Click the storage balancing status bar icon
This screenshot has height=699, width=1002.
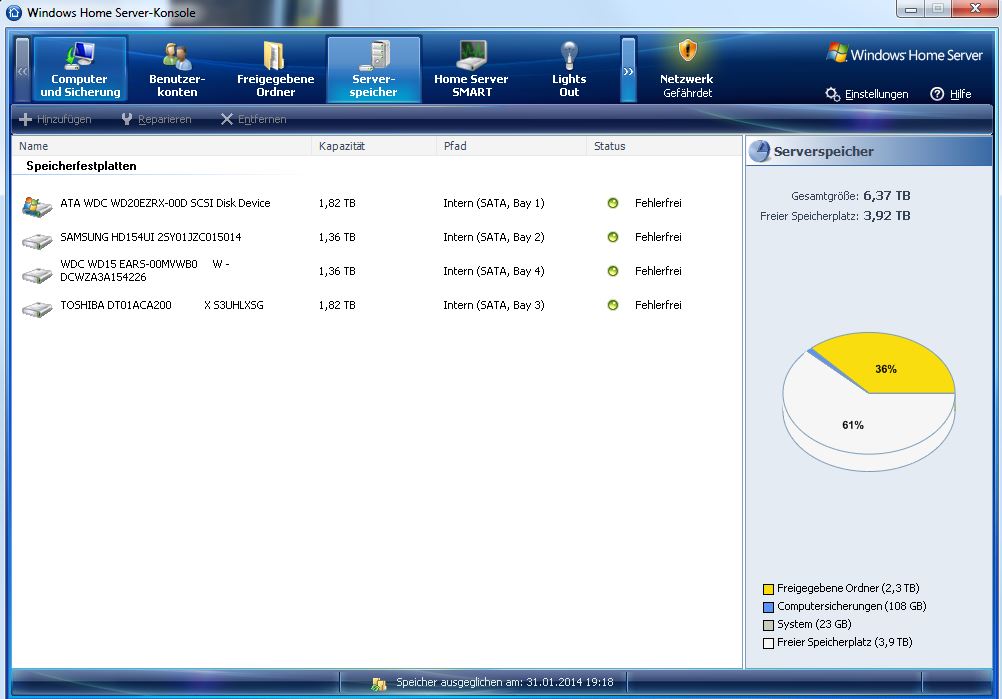pos(379,683)
